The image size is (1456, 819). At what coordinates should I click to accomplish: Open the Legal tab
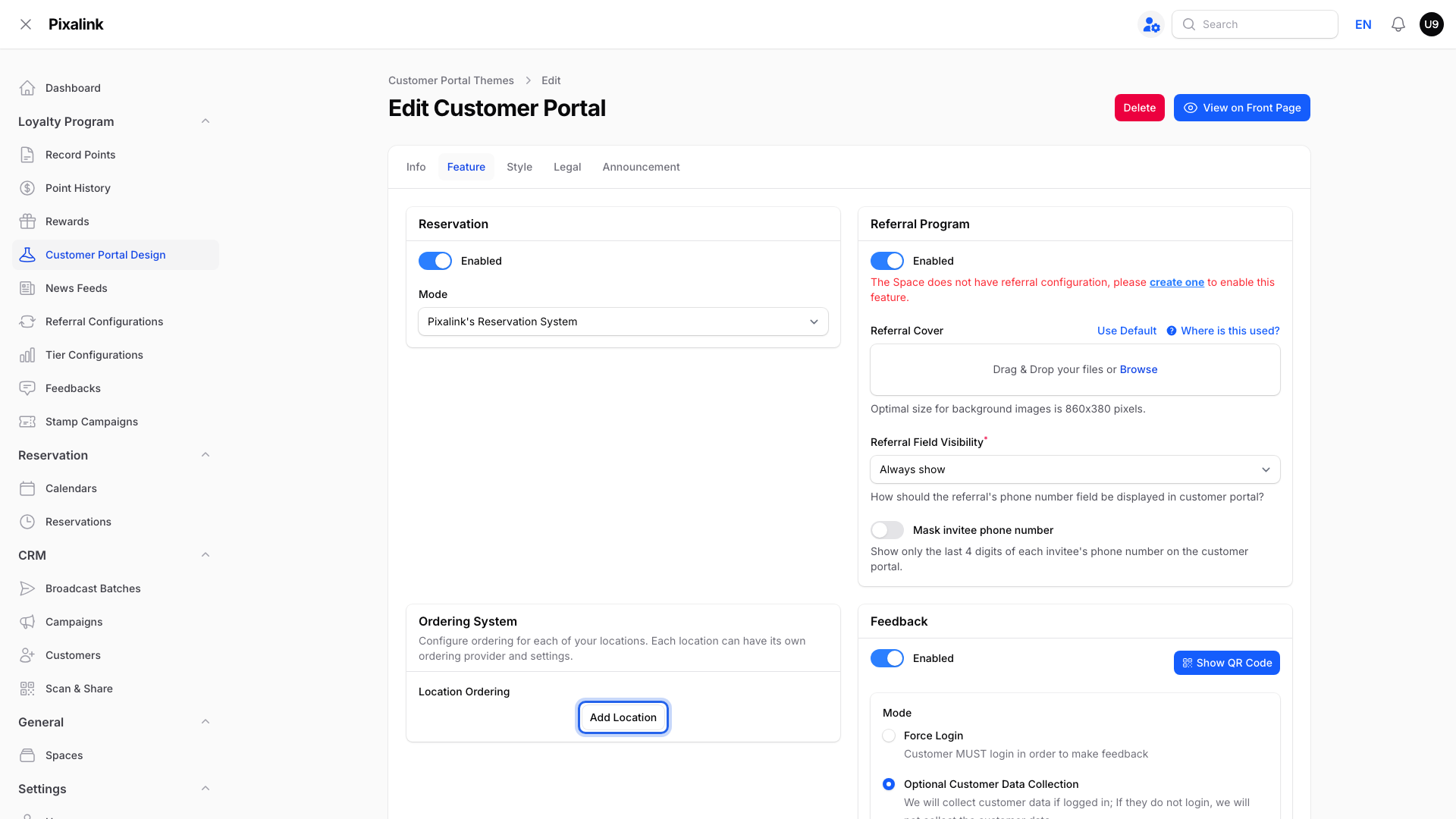click(x=567, y=167)
